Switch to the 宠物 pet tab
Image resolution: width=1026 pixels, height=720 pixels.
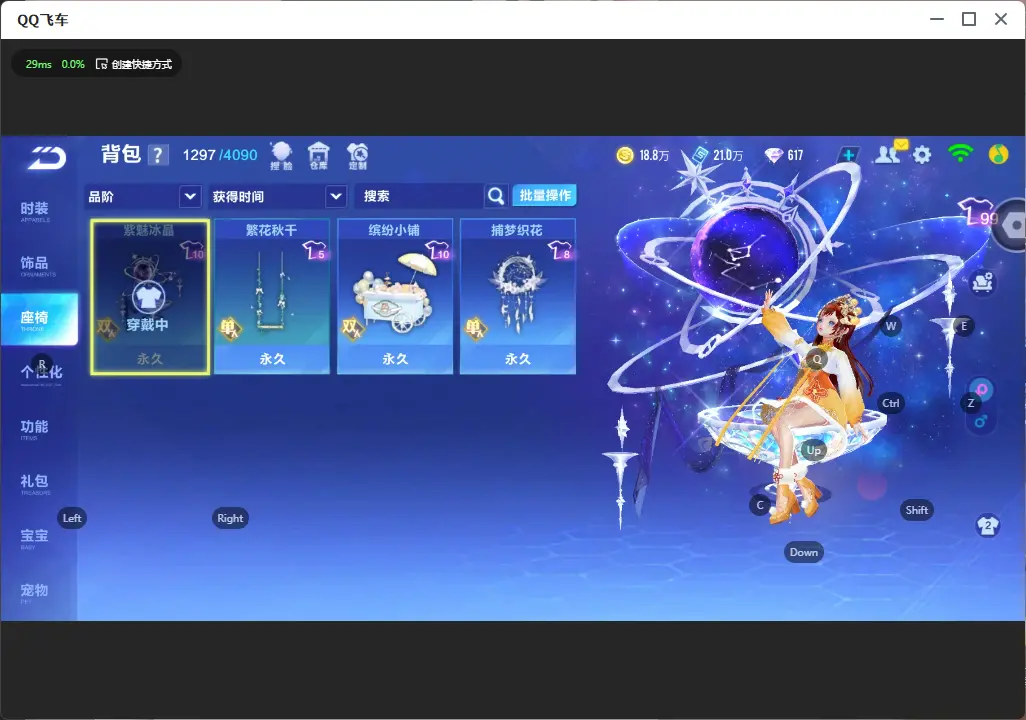point(35,592)
